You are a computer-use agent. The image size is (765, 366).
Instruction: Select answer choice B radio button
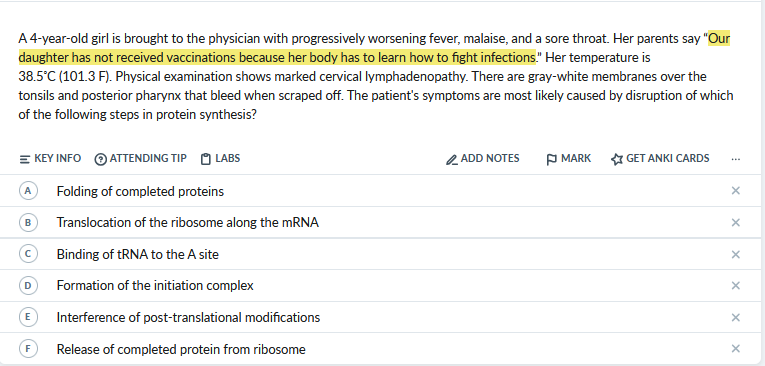click(28, 223)
